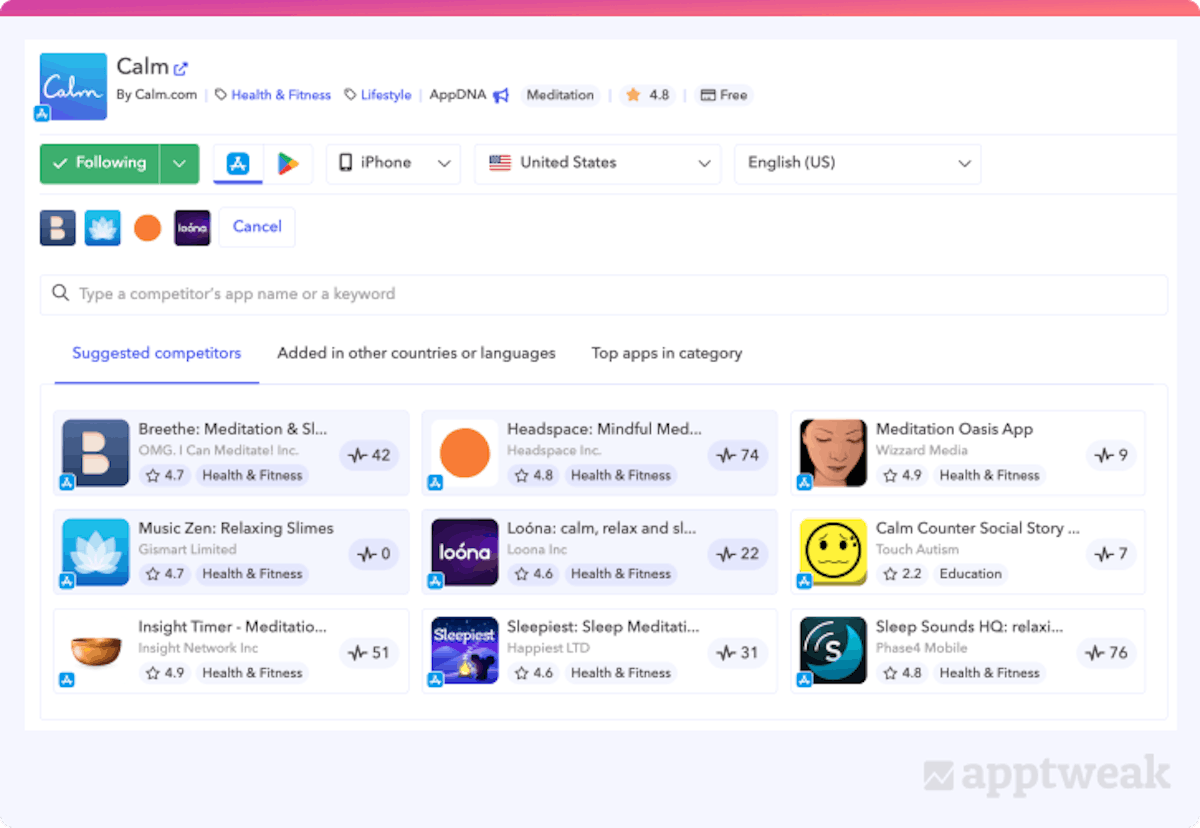Select Sleep Sounds HQ competitor card
Image resolution: width=1200 pixels, height=828 pixels.
pos(967,651)
